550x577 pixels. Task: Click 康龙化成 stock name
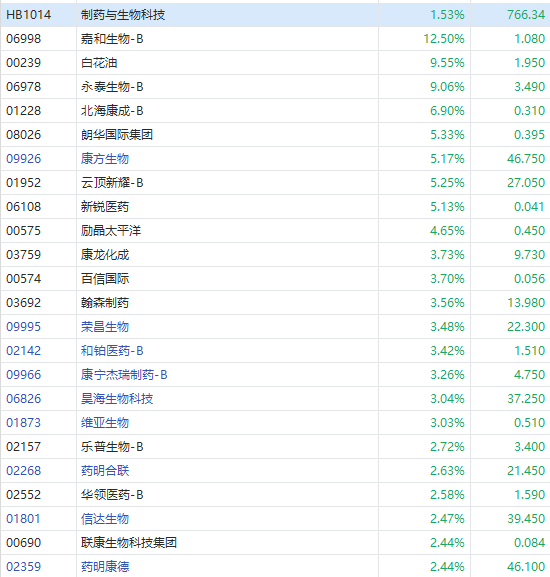105,255
